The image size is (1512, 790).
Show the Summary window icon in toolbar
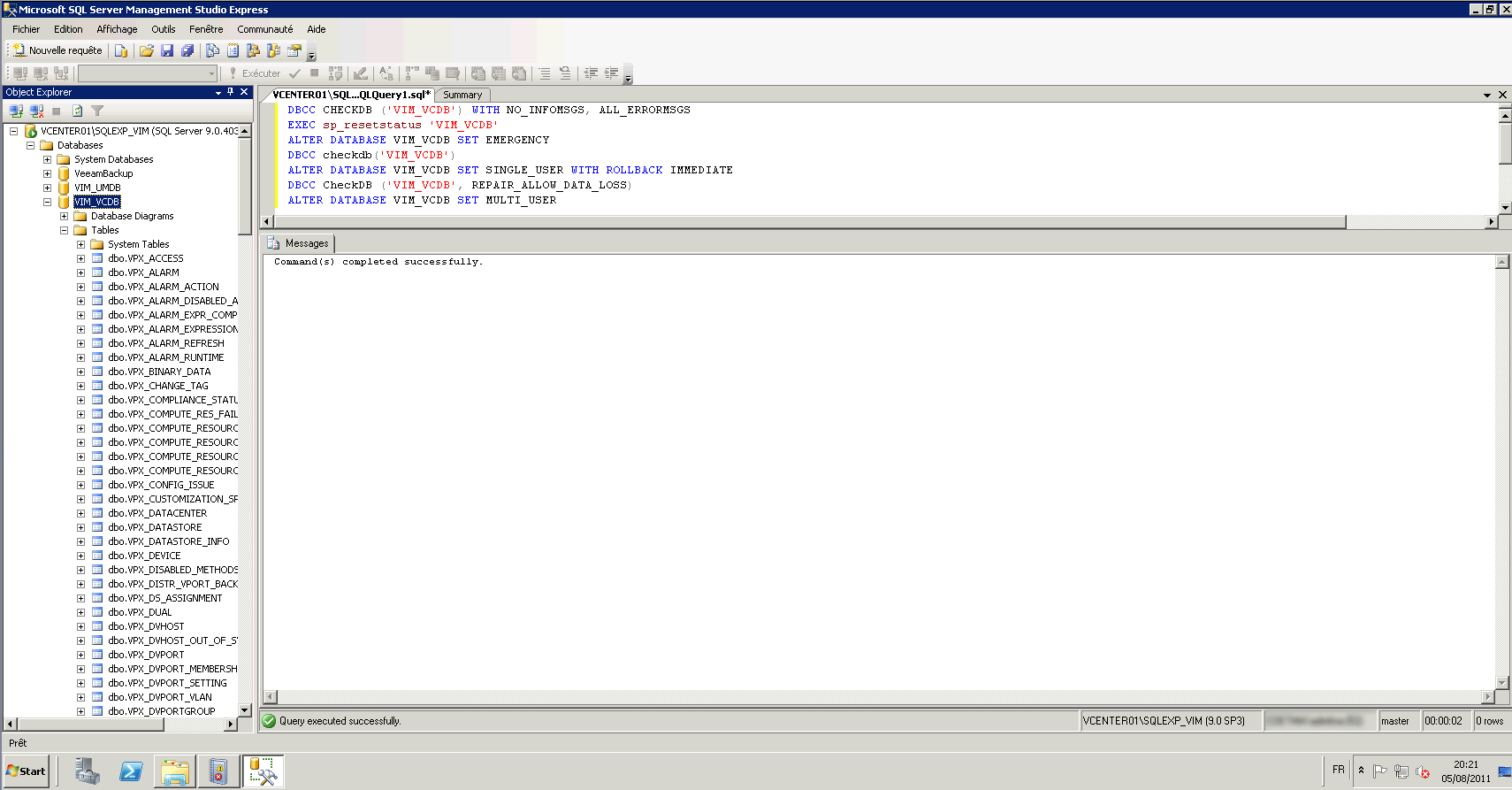tap(233, 50)
